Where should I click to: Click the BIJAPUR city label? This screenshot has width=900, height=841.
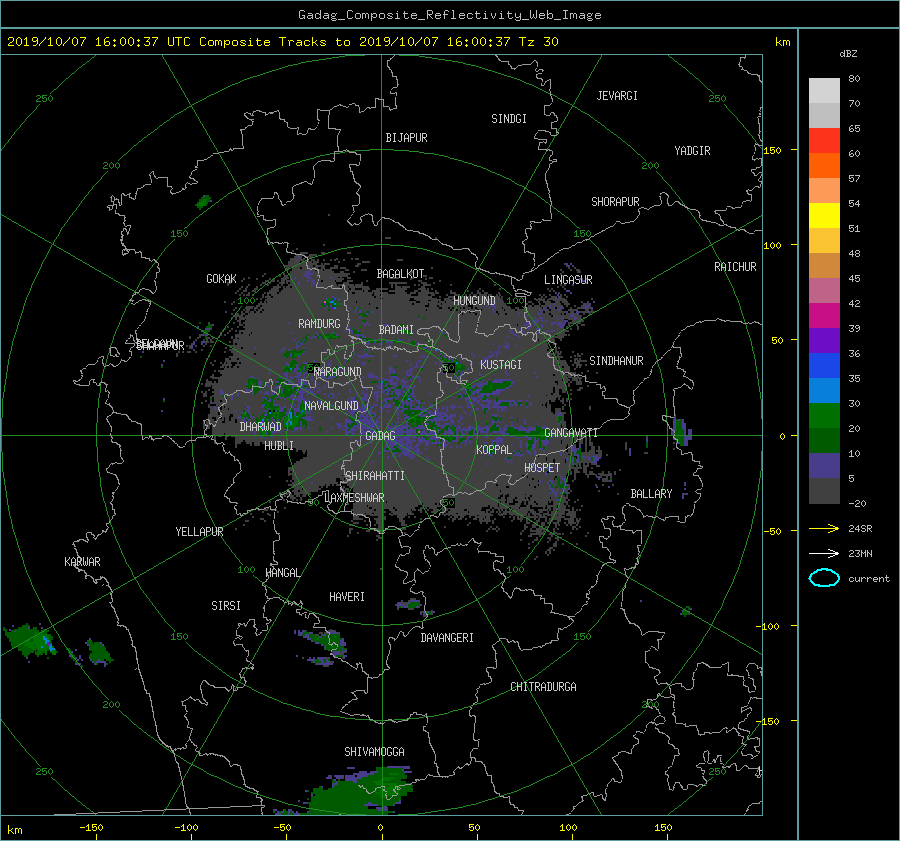point(406,138)
